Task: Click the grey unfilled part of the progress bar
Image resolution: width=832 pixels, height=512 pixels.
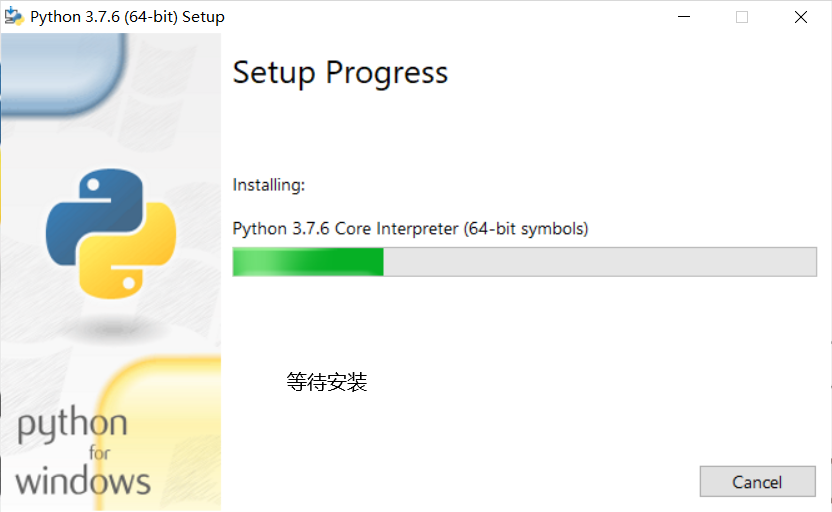Action: [x=600, y=262]
